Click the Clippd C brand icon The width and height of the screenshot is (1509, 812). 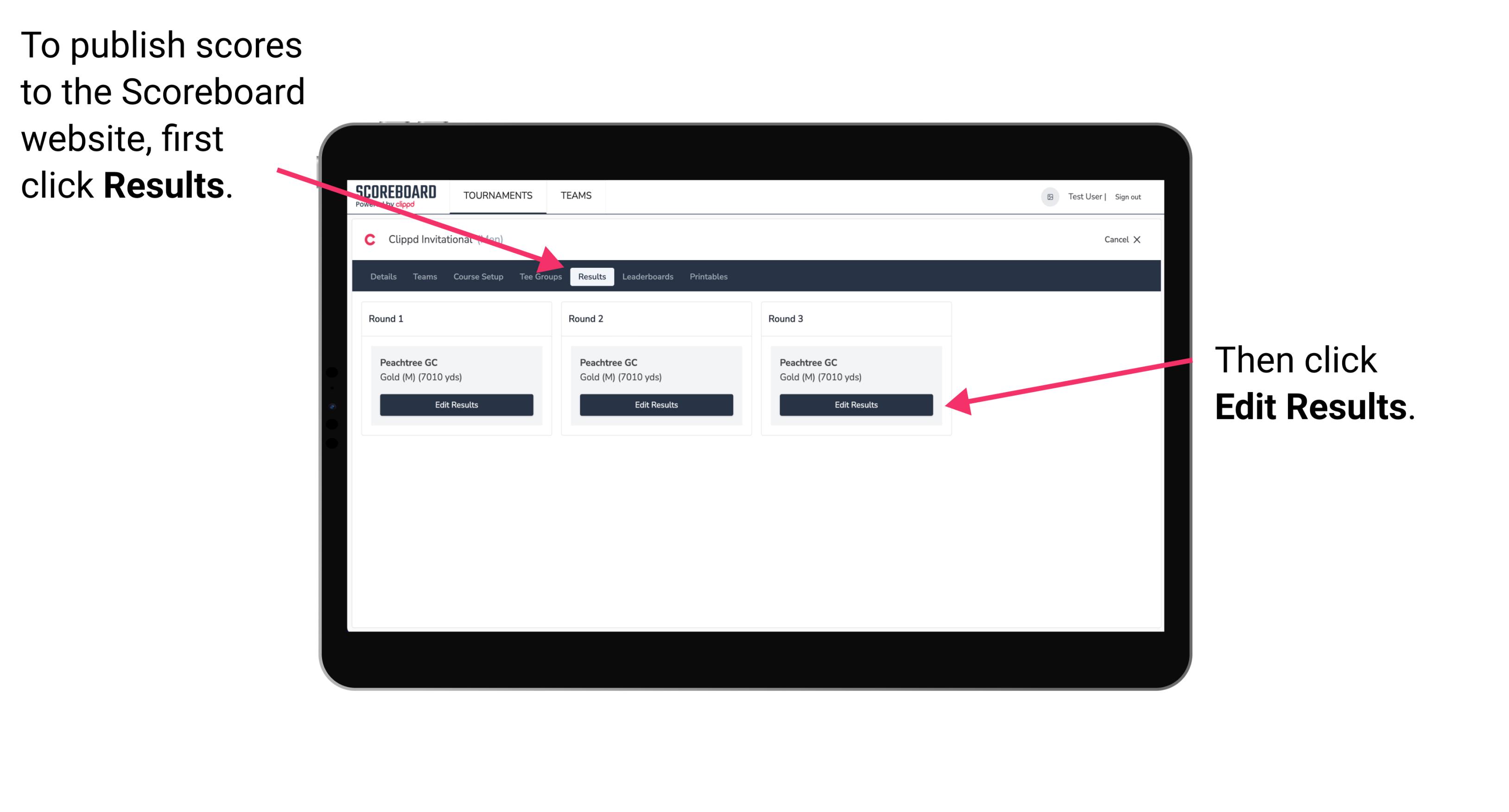point(368,240)
